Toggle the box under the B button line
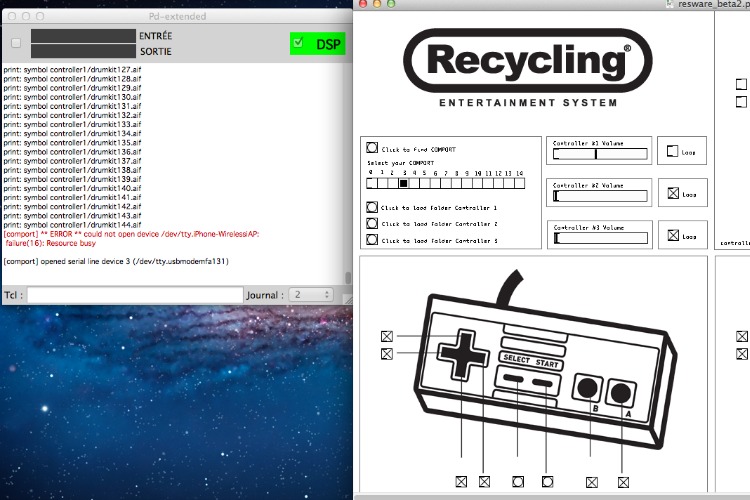 click(592, 482)
